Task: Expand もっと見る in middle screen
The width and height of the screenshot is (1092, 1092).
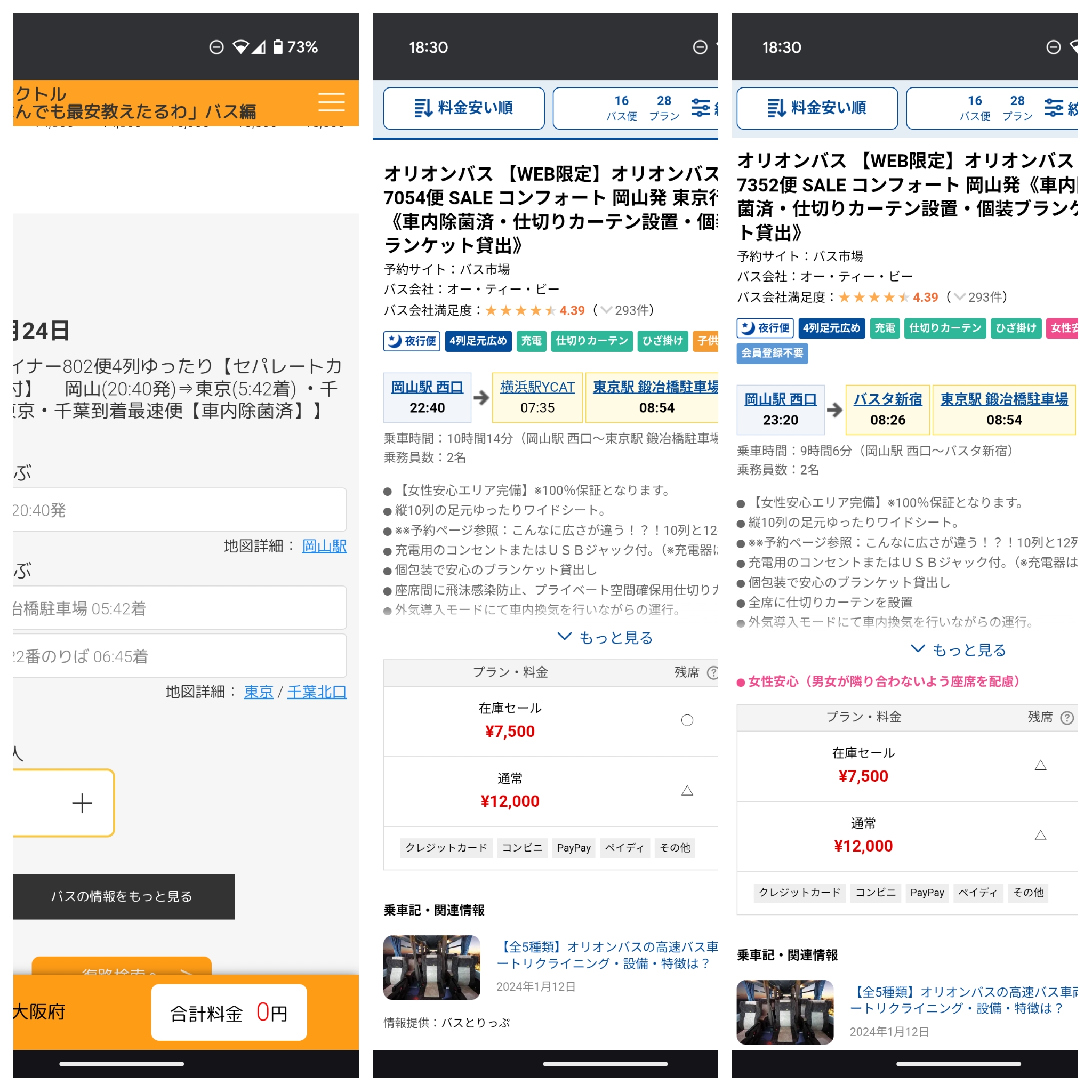Action: pyautogui.click(x=605, y=638)
